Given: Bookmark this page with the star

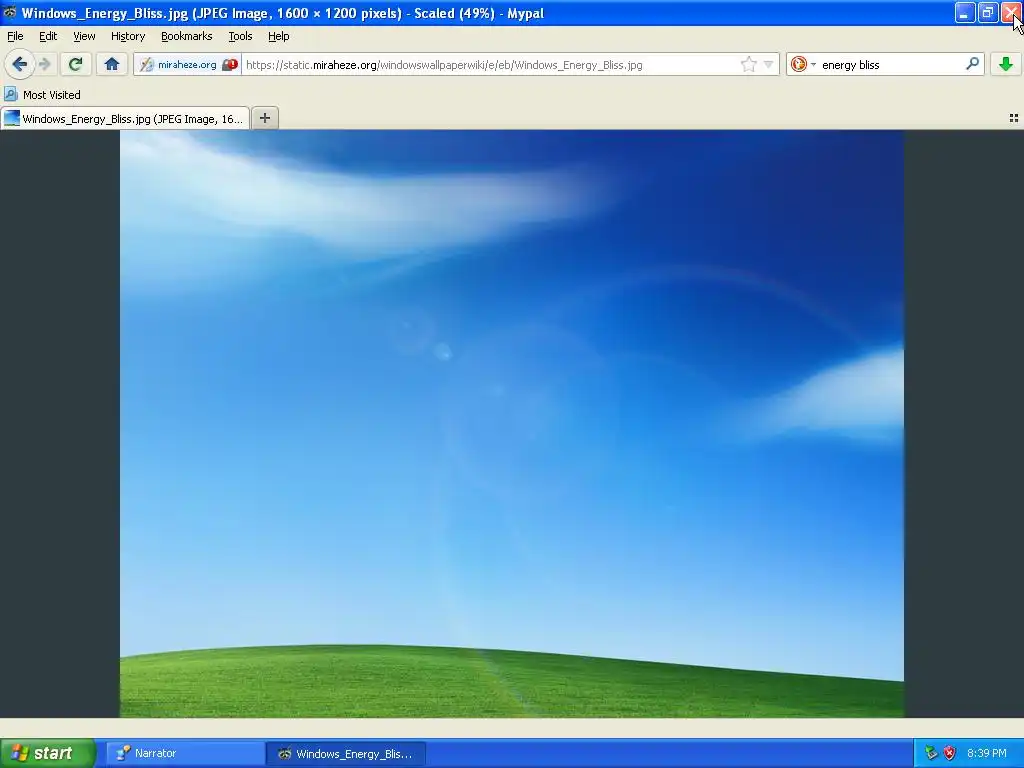Looking at the screenshot, I should [748, 64].
